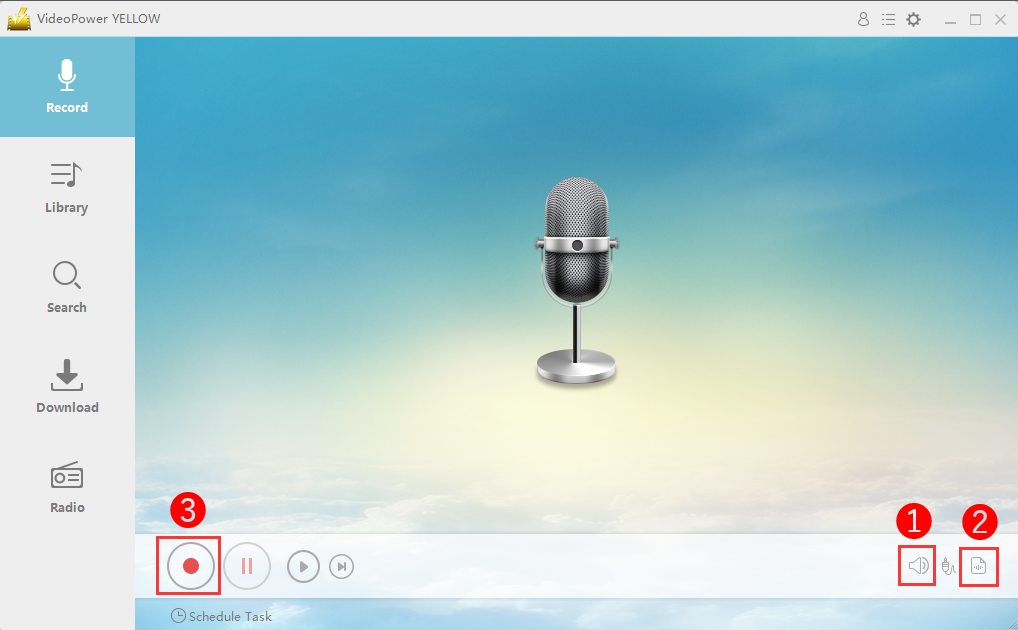Open the Download section
This screenshot has height=630, width=1018.
(67, 387)
